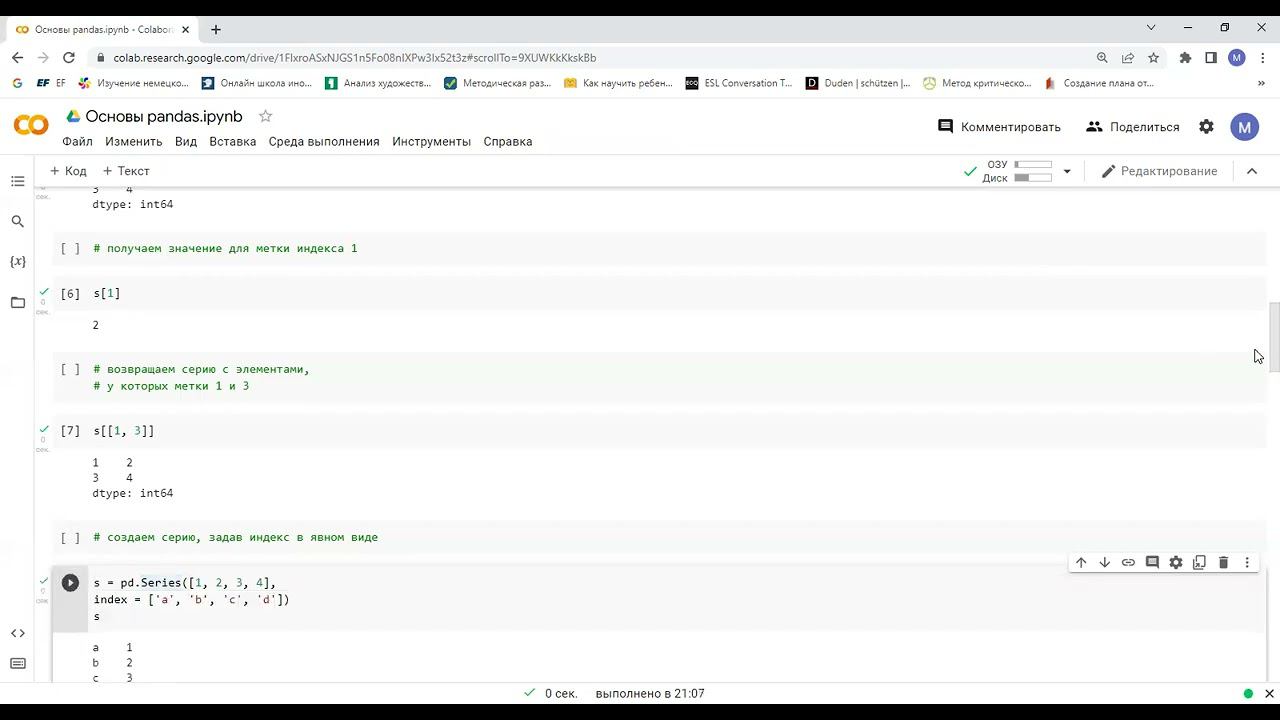
Task: Open the command palette sidebar icon
Action: pyautogui.click(x=17, y=663)
